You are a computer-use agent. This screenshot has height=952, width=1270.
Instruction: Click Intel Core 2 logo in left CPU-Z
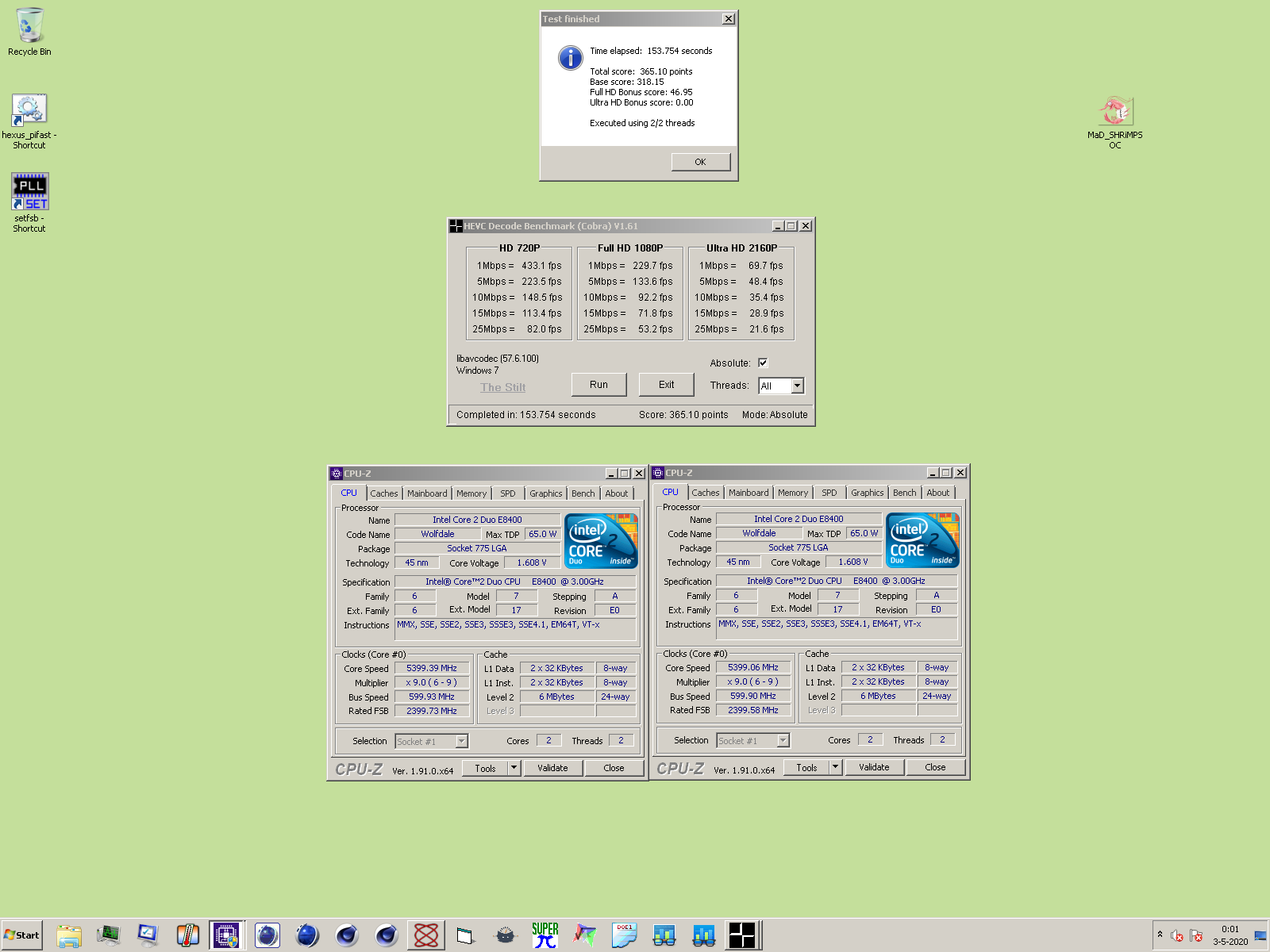pyautogui.click(x=601, y=540)
